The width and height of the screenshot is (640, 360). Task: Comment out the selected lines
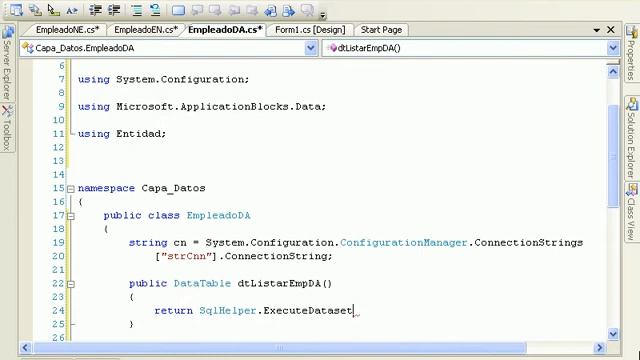pyautogui.click(x=137, y=10)
